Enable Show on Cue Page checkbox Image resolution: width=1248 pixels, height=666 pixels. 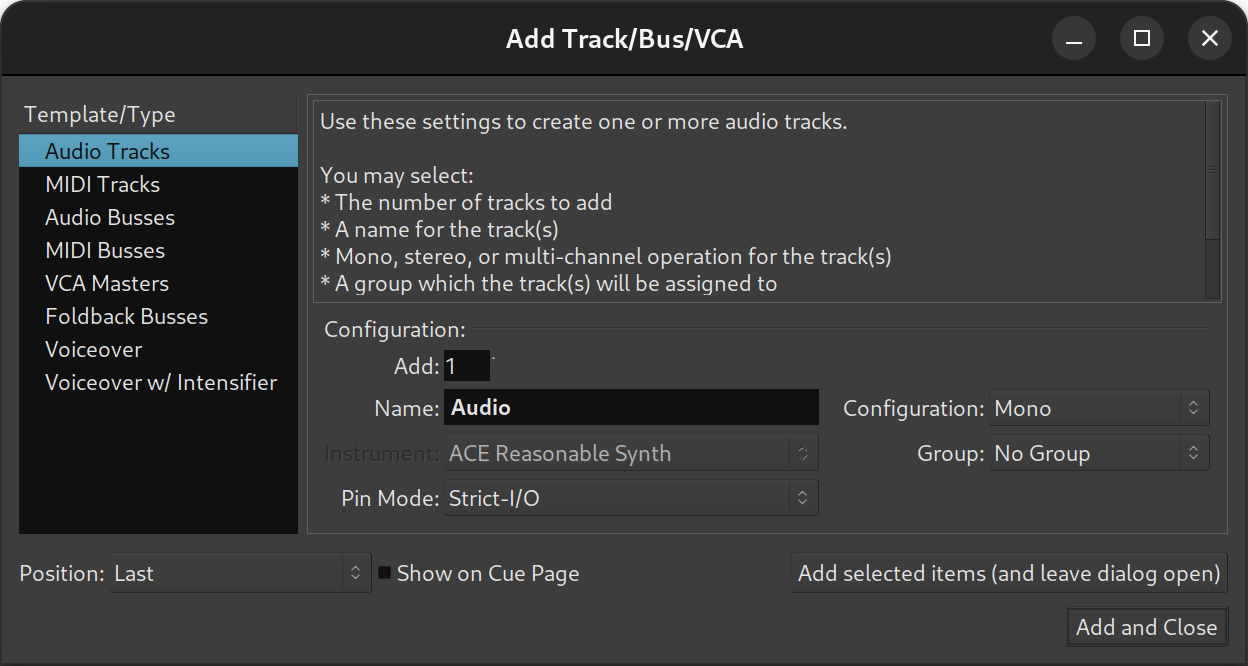click(x=385, y=574)
